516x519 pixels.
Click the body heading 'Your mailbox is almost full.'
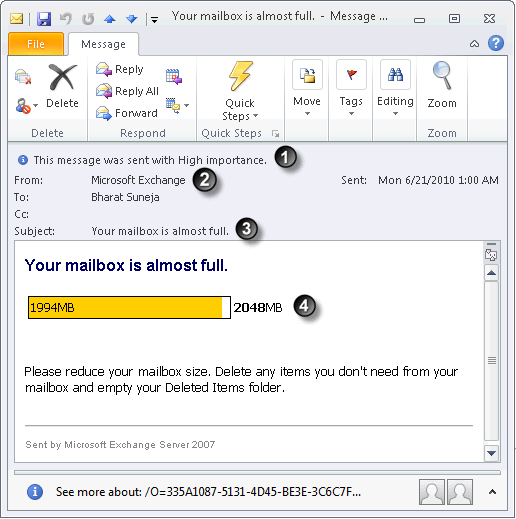[x=126, y=265]
